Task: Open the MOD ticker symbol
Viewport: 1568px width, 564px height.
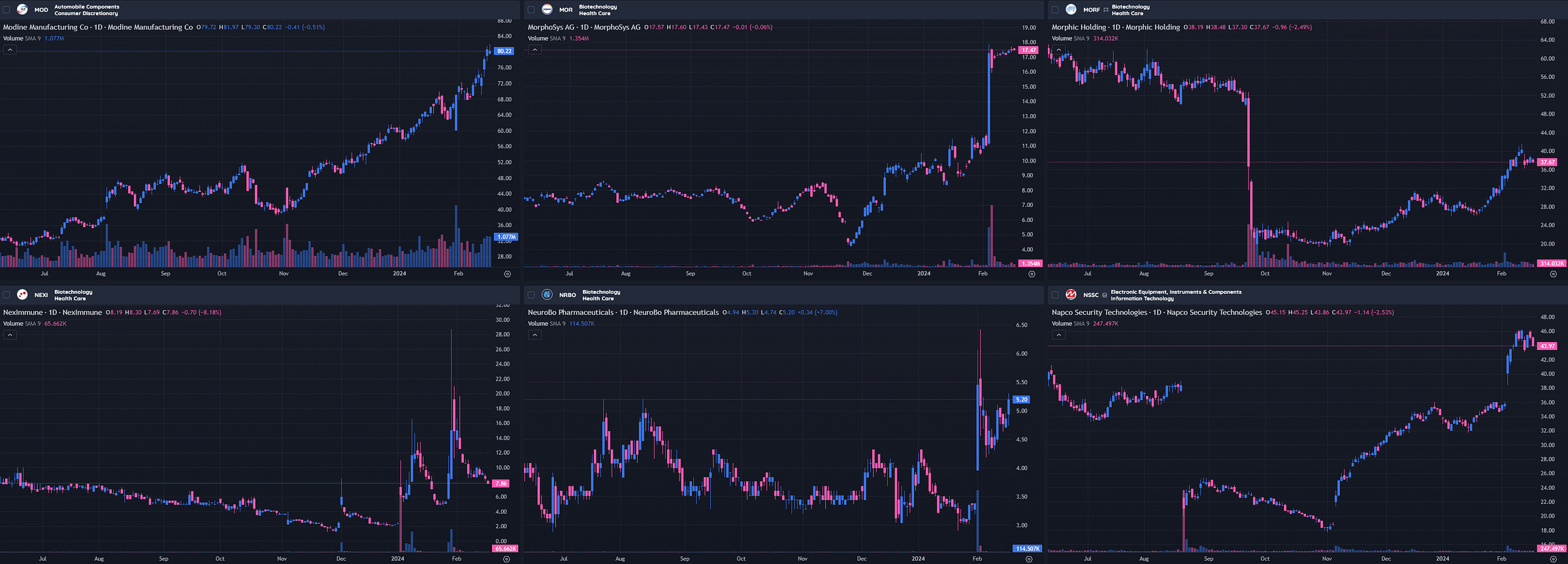Action: tap(41, 10)
